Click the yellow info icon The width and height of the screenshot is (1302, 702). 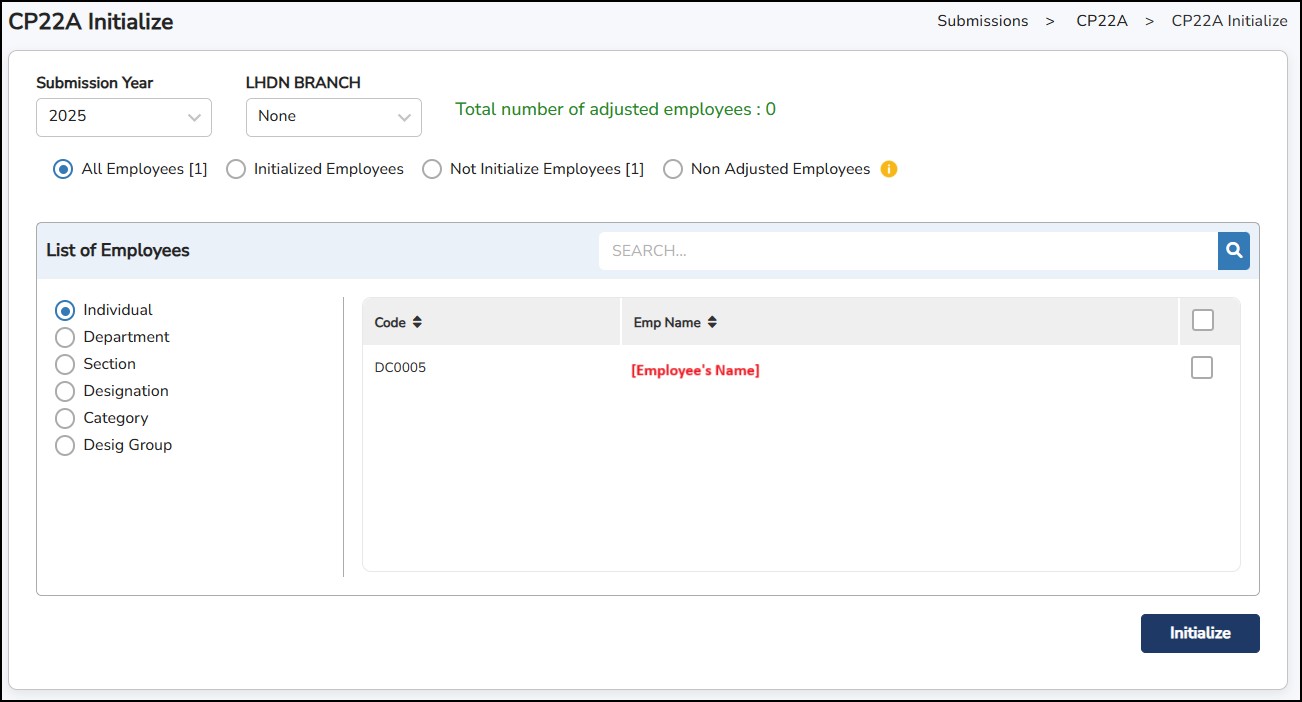click(x=888, y=169)
